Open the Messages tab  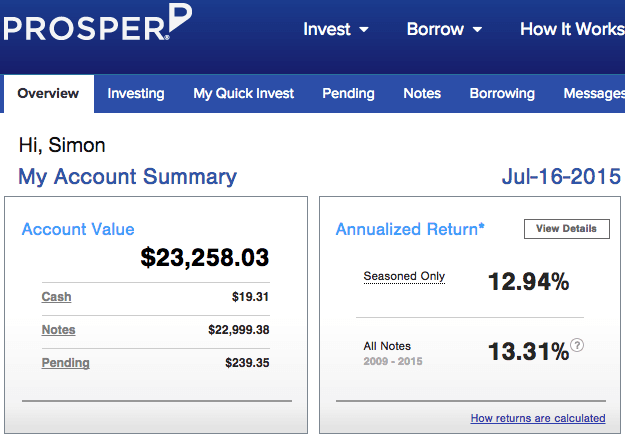[594, 94]
